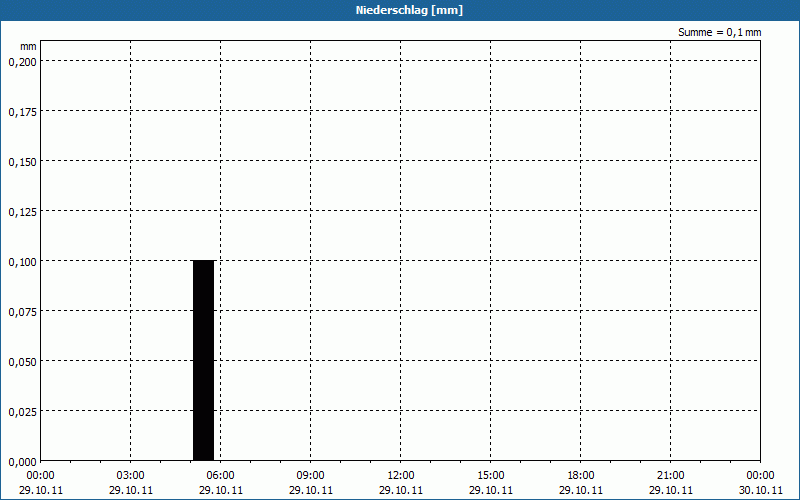Select the 0,175 y-axis label

(22, 111)
